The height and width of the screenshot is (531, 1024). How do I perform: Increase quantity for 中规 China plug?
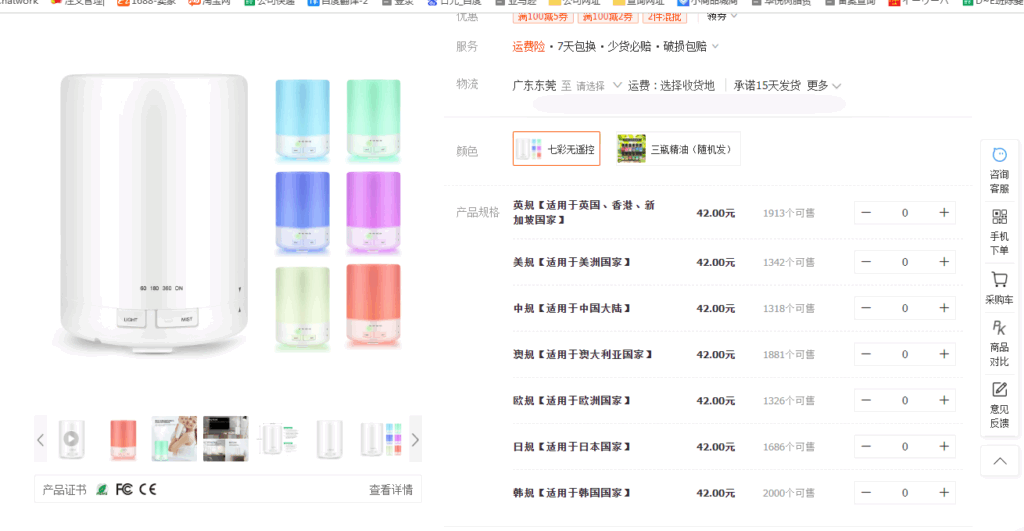coord(944,308)
